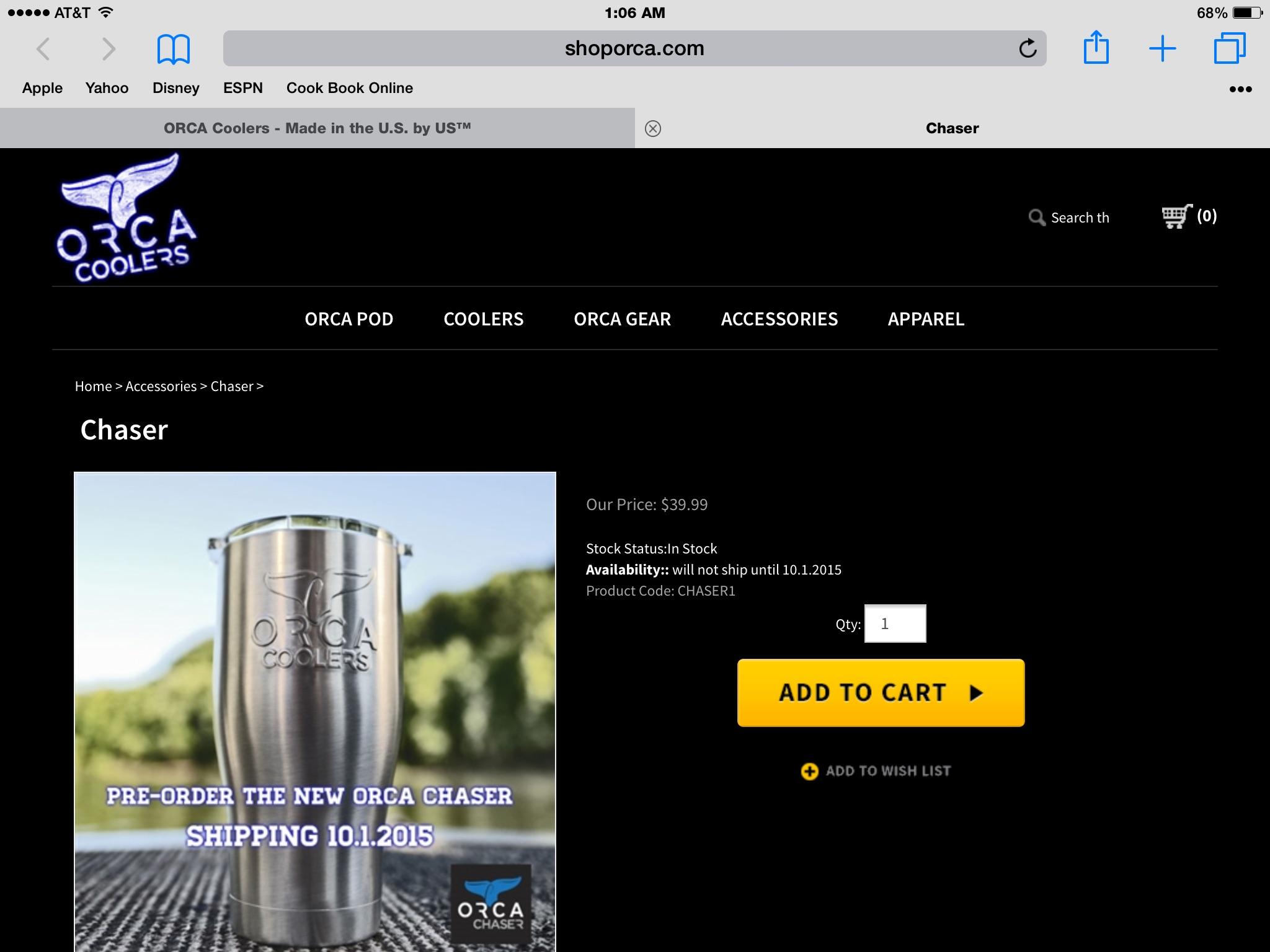This screenshot has width=1270, height=952.
Task: Show all tabs overview icon
Action: (x=1229, y=48)
